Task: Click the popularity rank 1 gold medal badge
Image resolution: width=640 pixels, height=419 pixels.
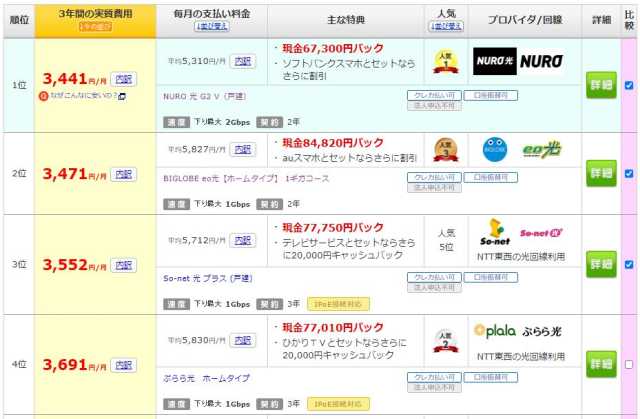Action: 446,62
